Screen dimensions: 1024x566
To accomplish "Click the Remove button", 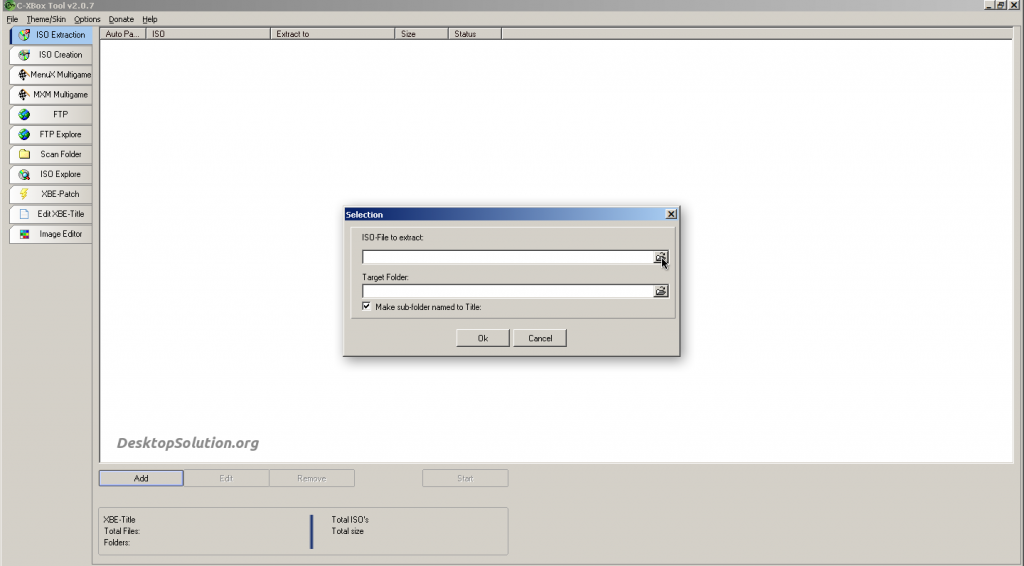I will (312, 479).
